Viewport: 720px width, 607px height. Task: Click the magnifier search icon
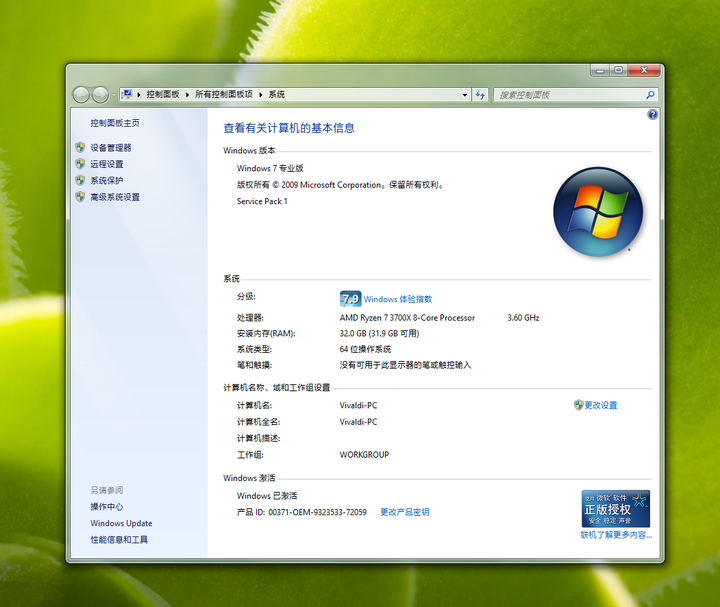tap(650, 95)
